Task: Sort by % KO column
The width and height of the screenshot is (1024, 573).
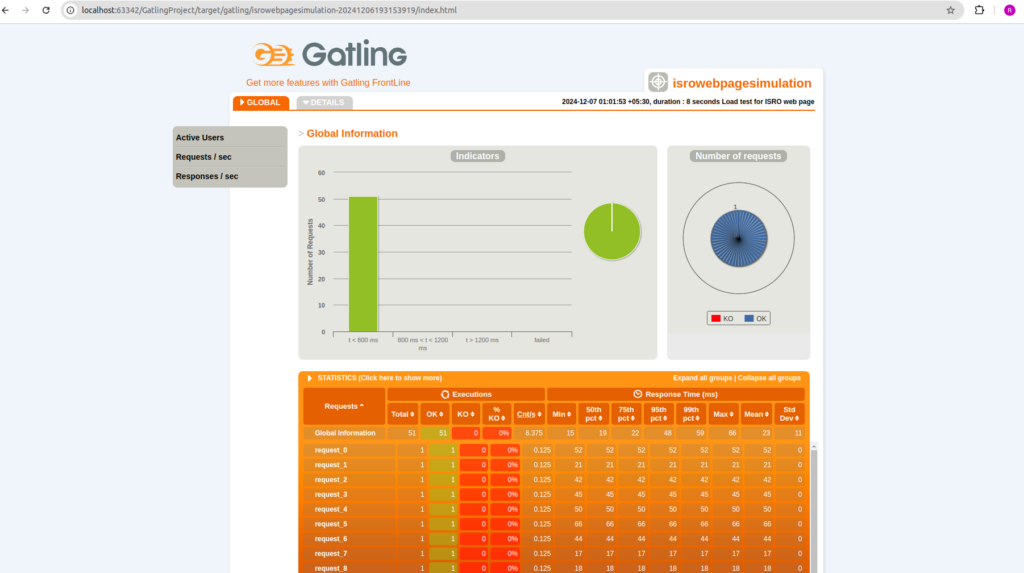Action: pos(496,414)
